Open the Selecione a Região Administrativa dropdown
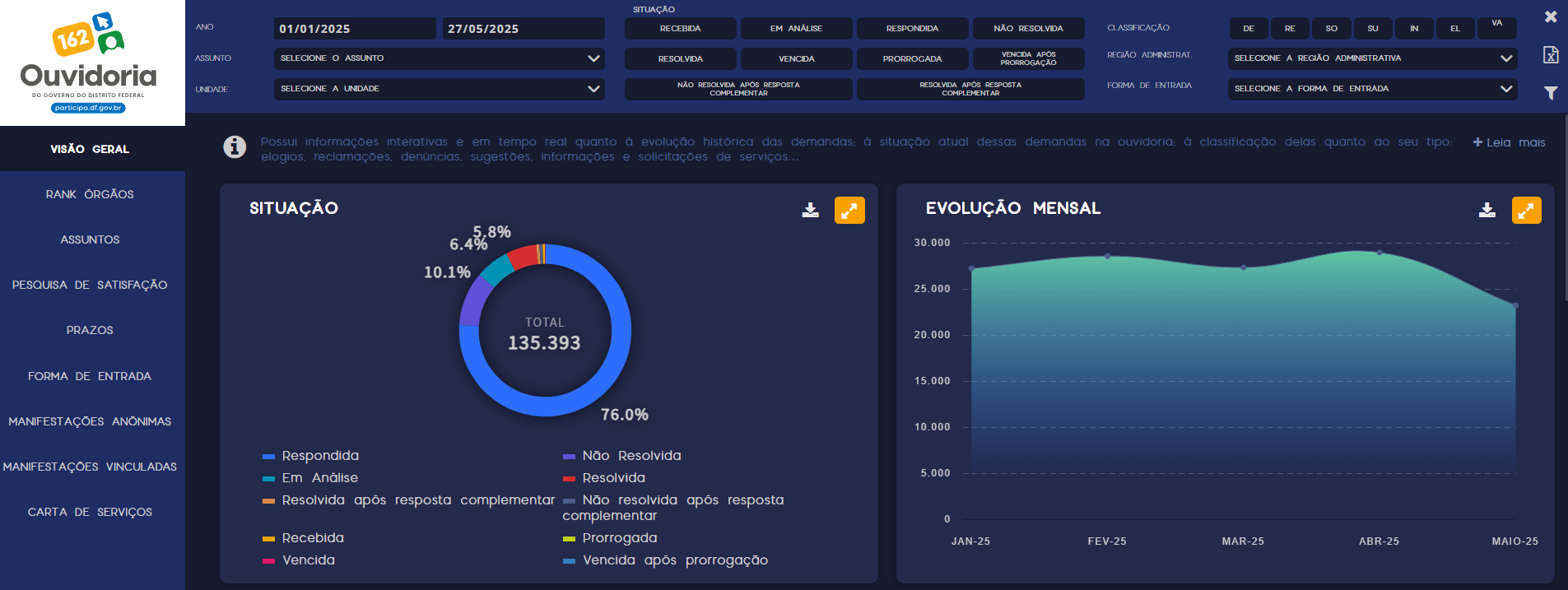 coord(1372,58)
